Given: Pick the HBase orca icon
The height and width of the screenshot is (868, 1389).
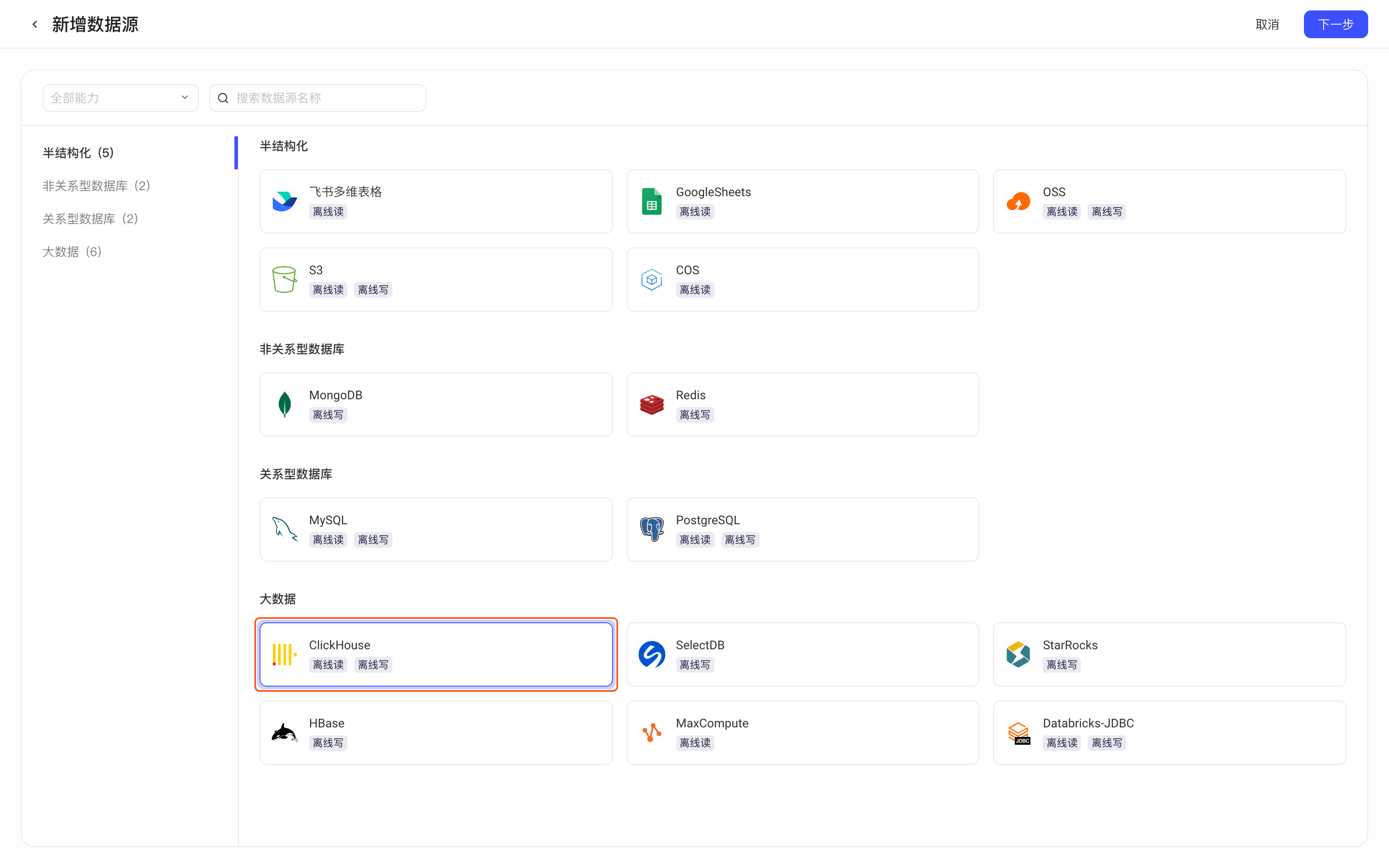Looking at the screenshot, I should (284, 733).
